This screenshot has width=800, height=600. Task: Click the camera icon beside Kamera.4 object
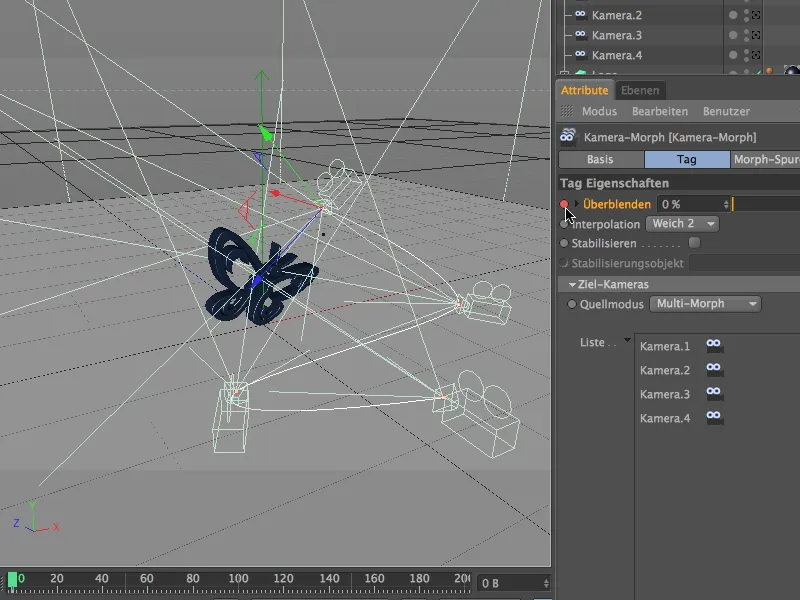pos(580,55)
